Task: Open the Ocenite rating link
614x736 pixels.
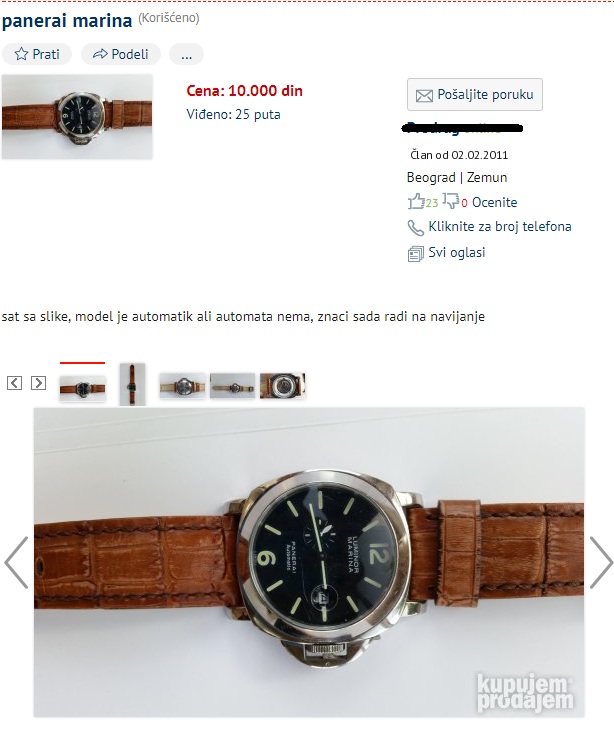Action: (494, 202)
